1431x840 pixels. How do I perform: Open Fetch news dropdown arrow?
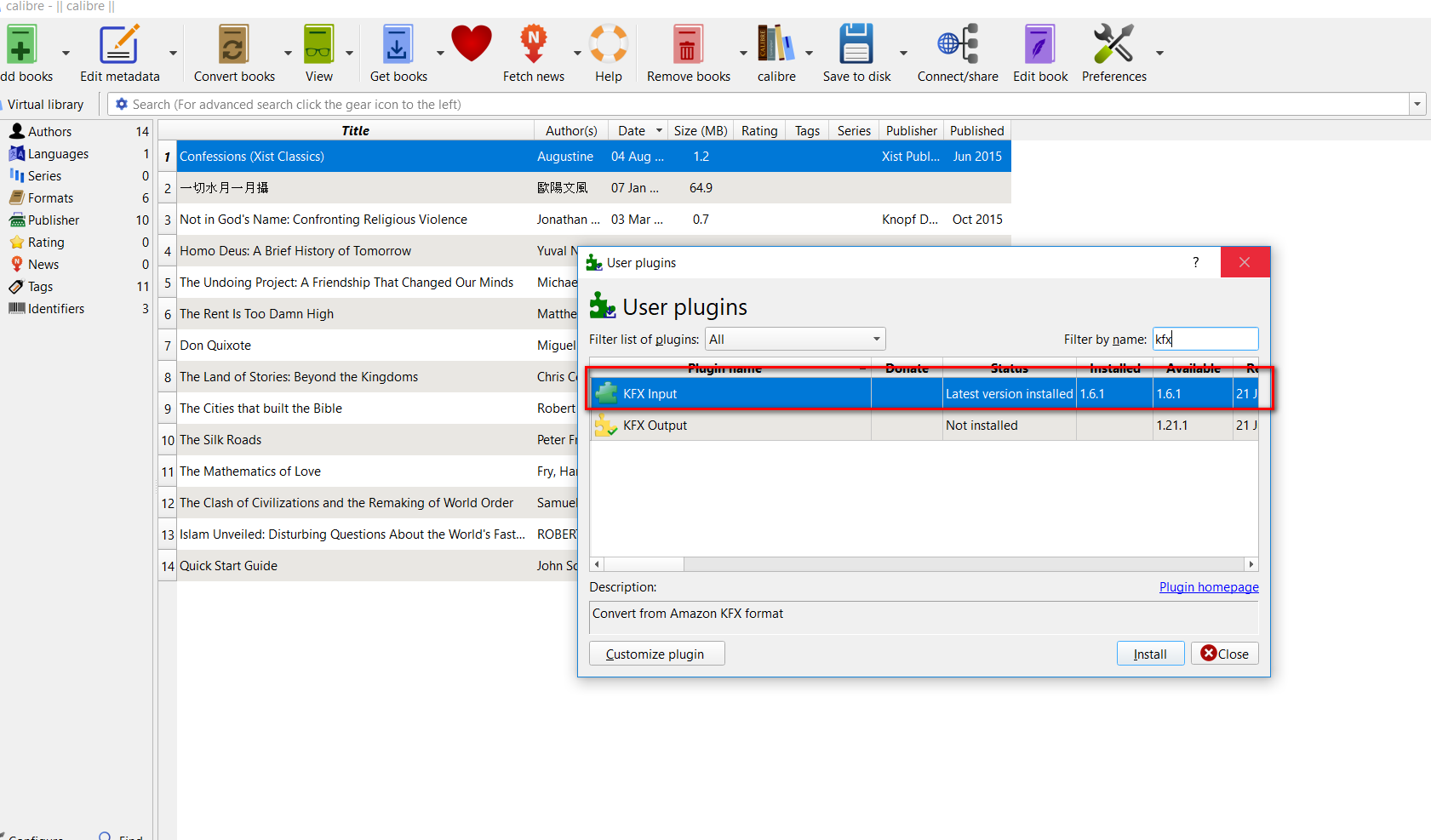click(577, 53)
